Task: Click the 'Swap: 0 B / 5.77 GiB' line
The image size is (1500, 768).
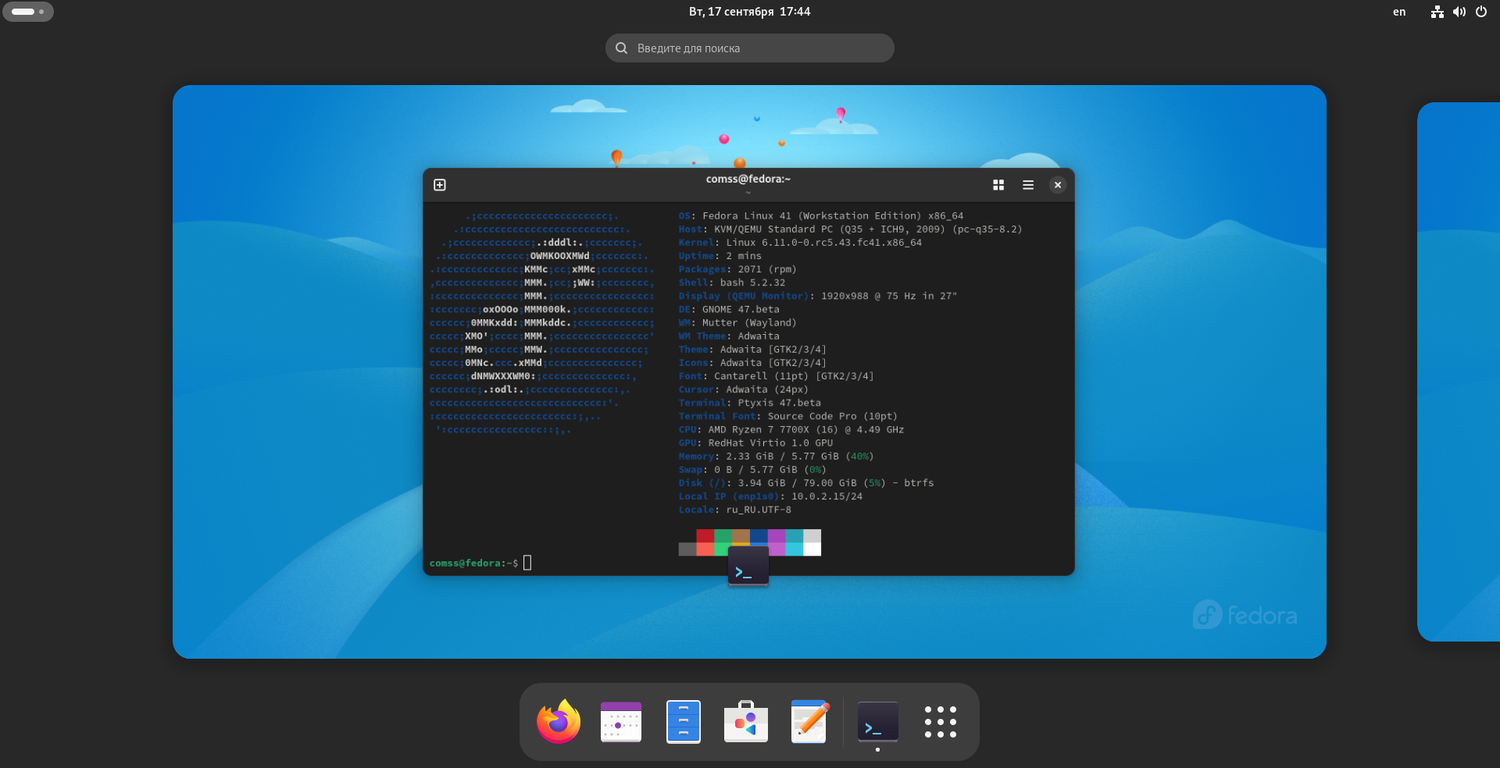Action: [x=753, y=470]
